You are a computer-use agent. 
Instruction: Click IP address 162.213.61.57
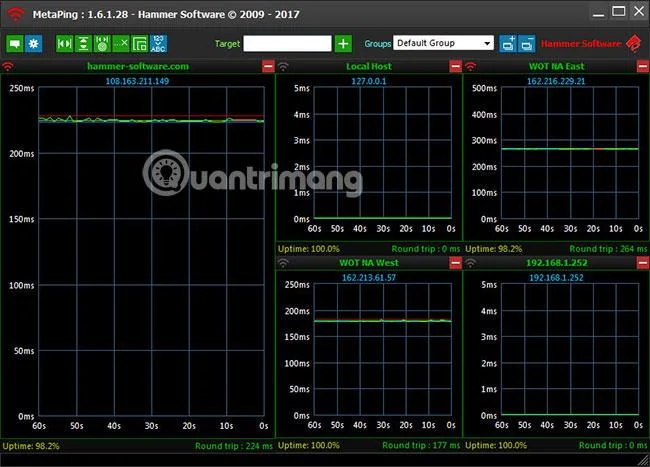369,278
